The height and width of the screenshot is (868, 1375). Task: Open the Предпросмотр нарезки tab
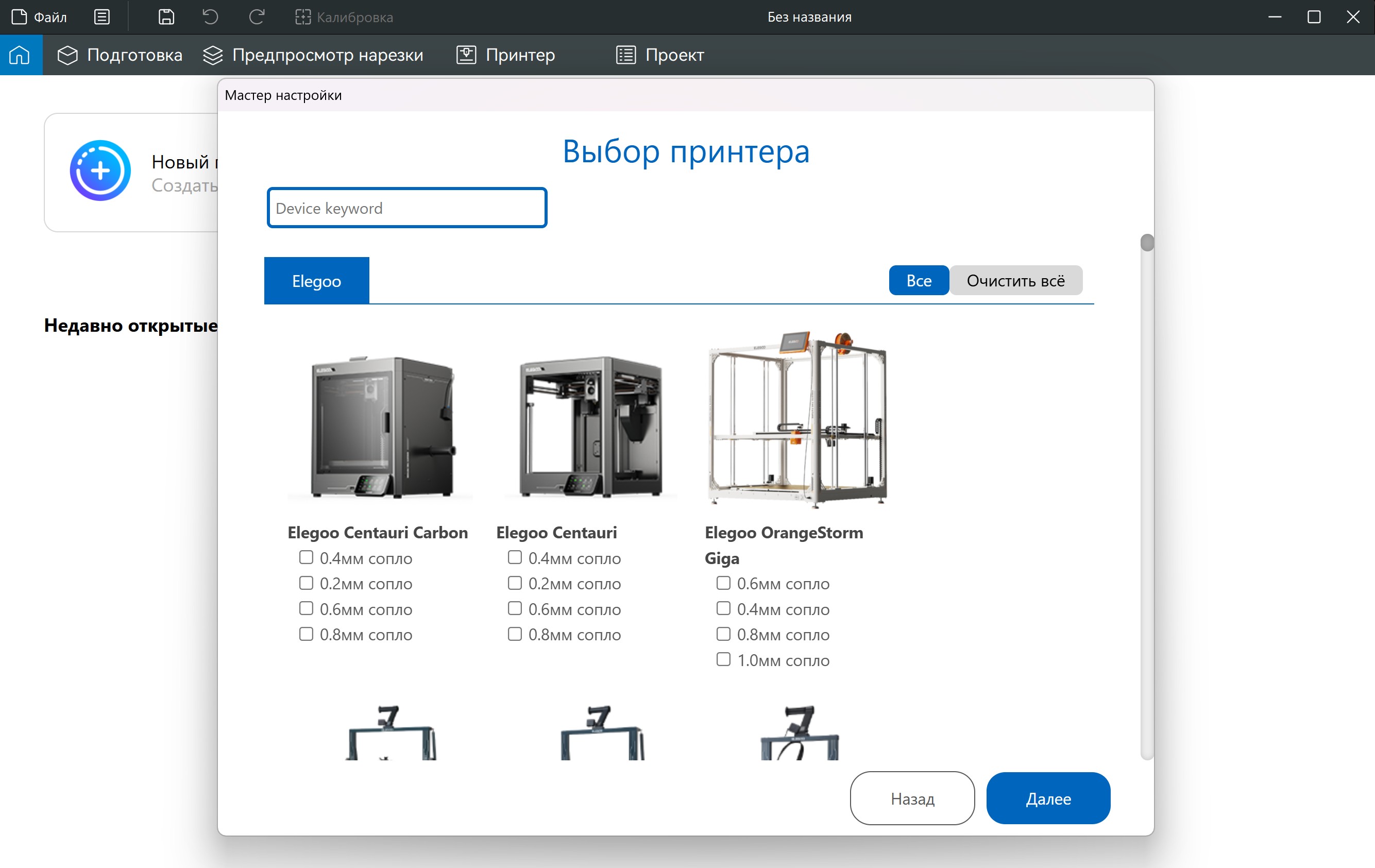click(313, 55)
